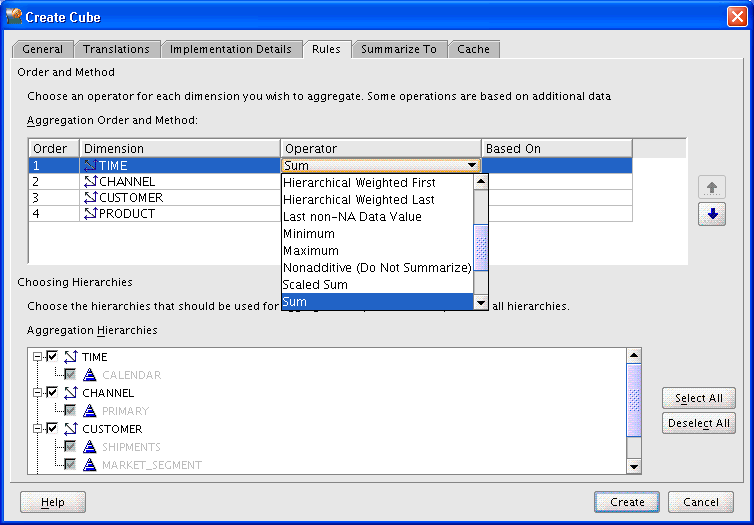Click the TIME dimension icon in the order table
Screen dimensions: 754x525
pos(90,165)
